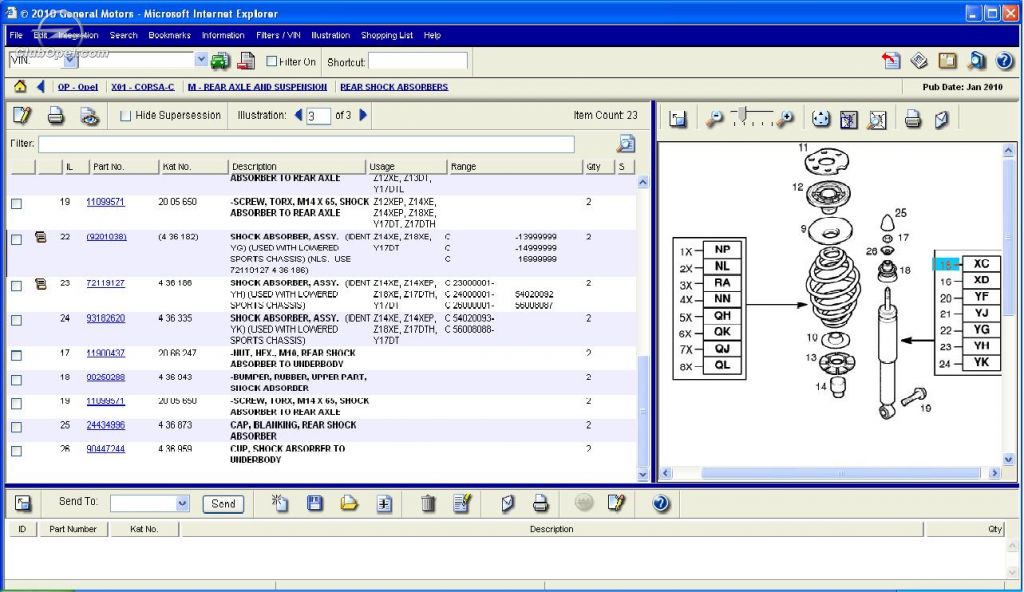
Task: Tick the Hide Supersession checkbox
Action: pos(125,116)
